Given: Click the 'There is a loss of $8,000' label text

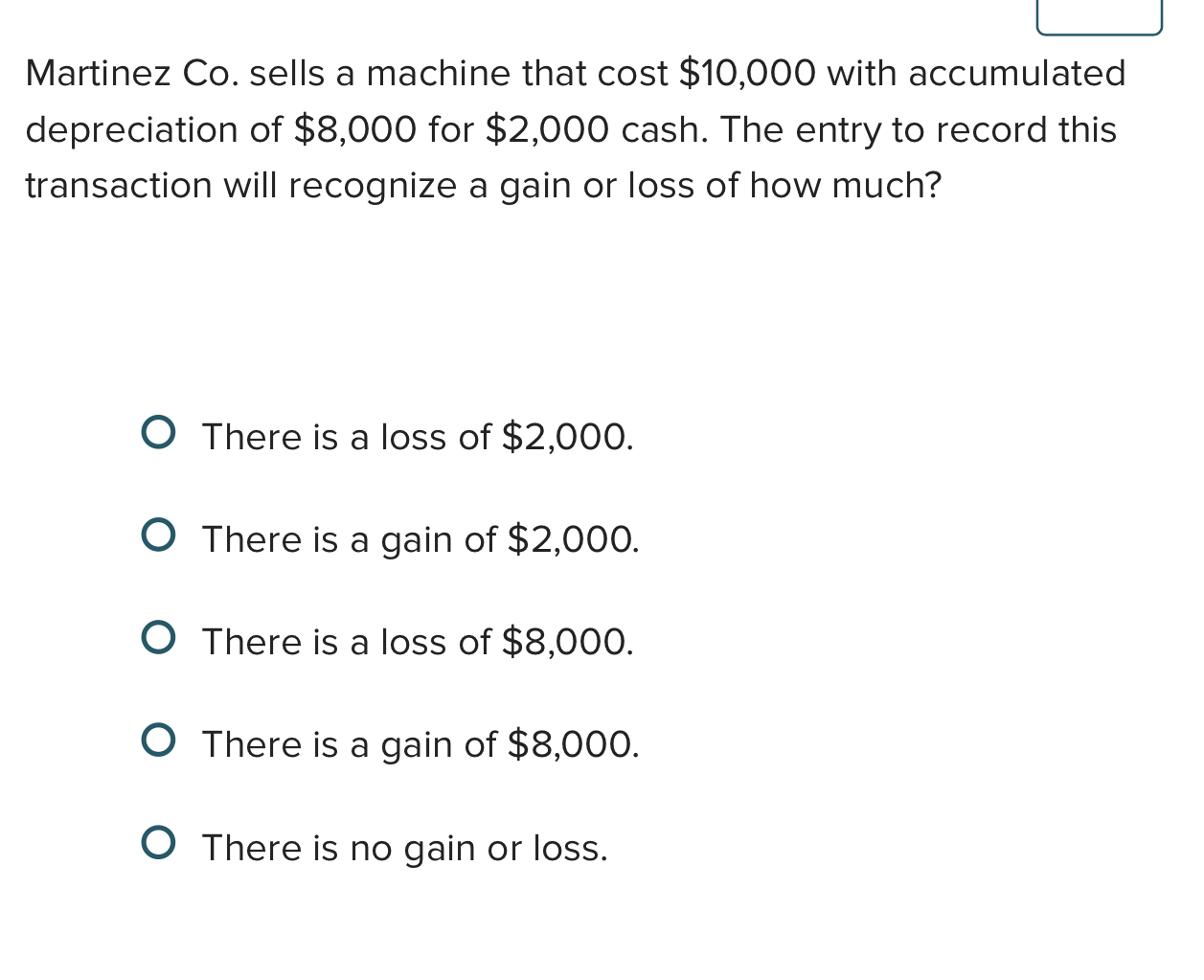Looking at the screenshot, I should [x=417, y=643].
